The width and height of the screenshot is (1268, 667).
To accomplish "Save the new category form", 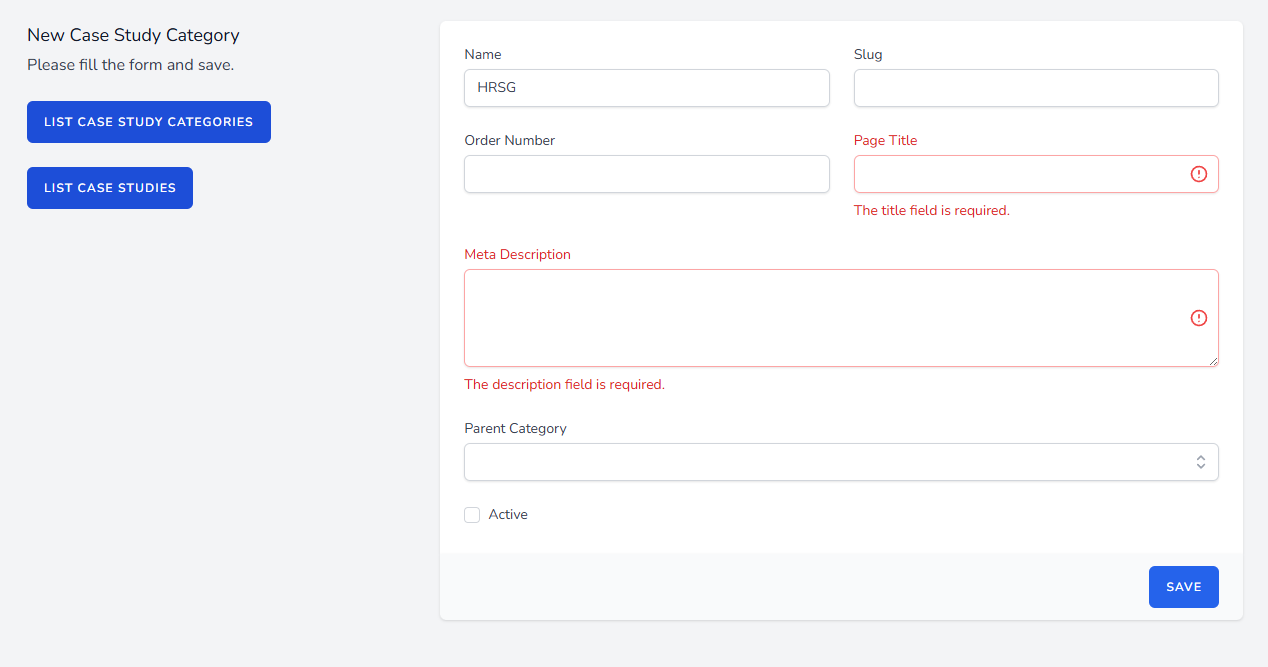I will 1183,587.
